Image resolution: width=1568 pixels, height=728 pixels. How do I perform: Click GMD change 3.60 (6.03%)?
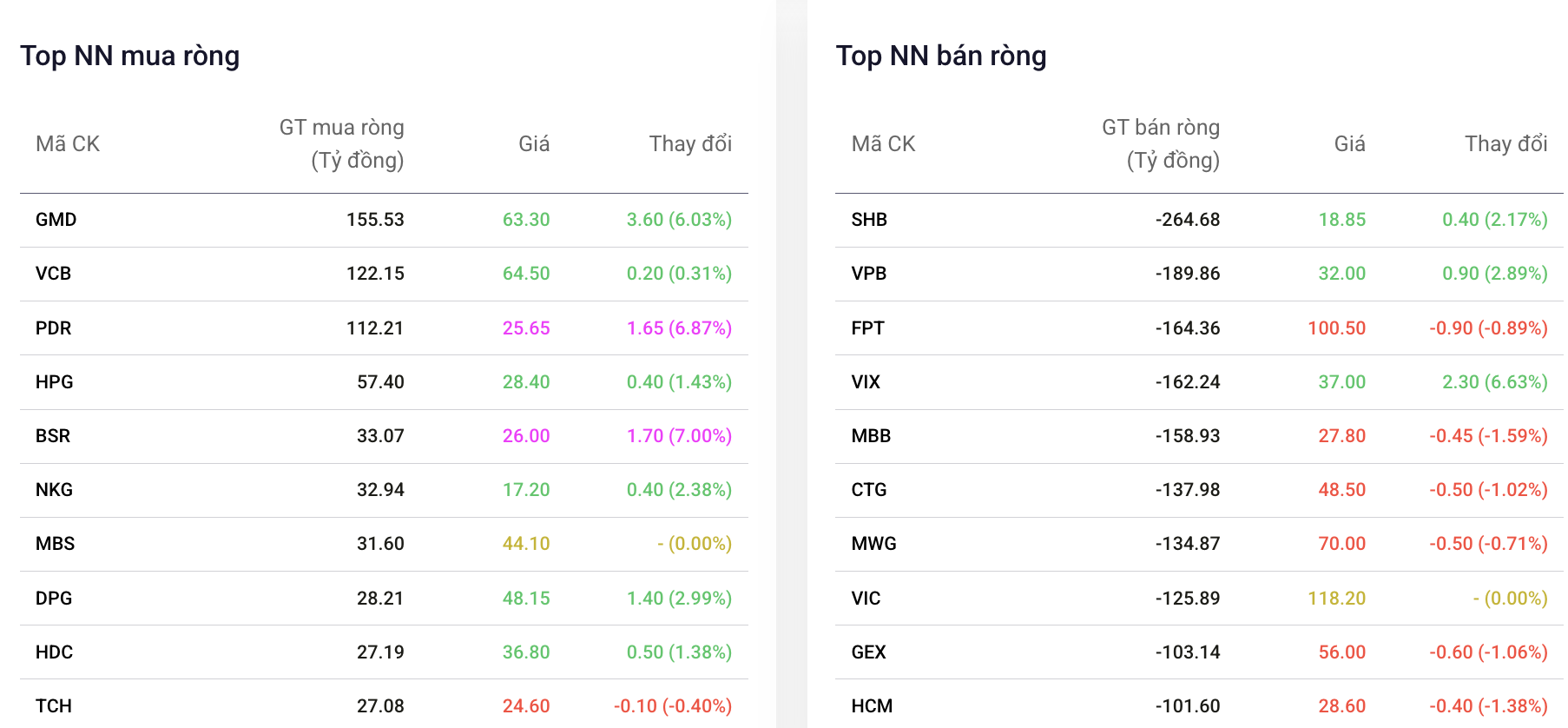[x=679, y=220]
